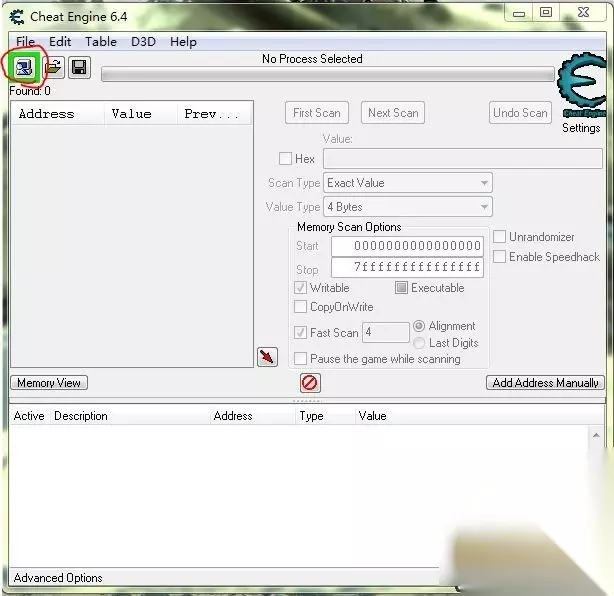Open Advanced Options
Viewport: 614px width, 596px height.
pos(58,578)
